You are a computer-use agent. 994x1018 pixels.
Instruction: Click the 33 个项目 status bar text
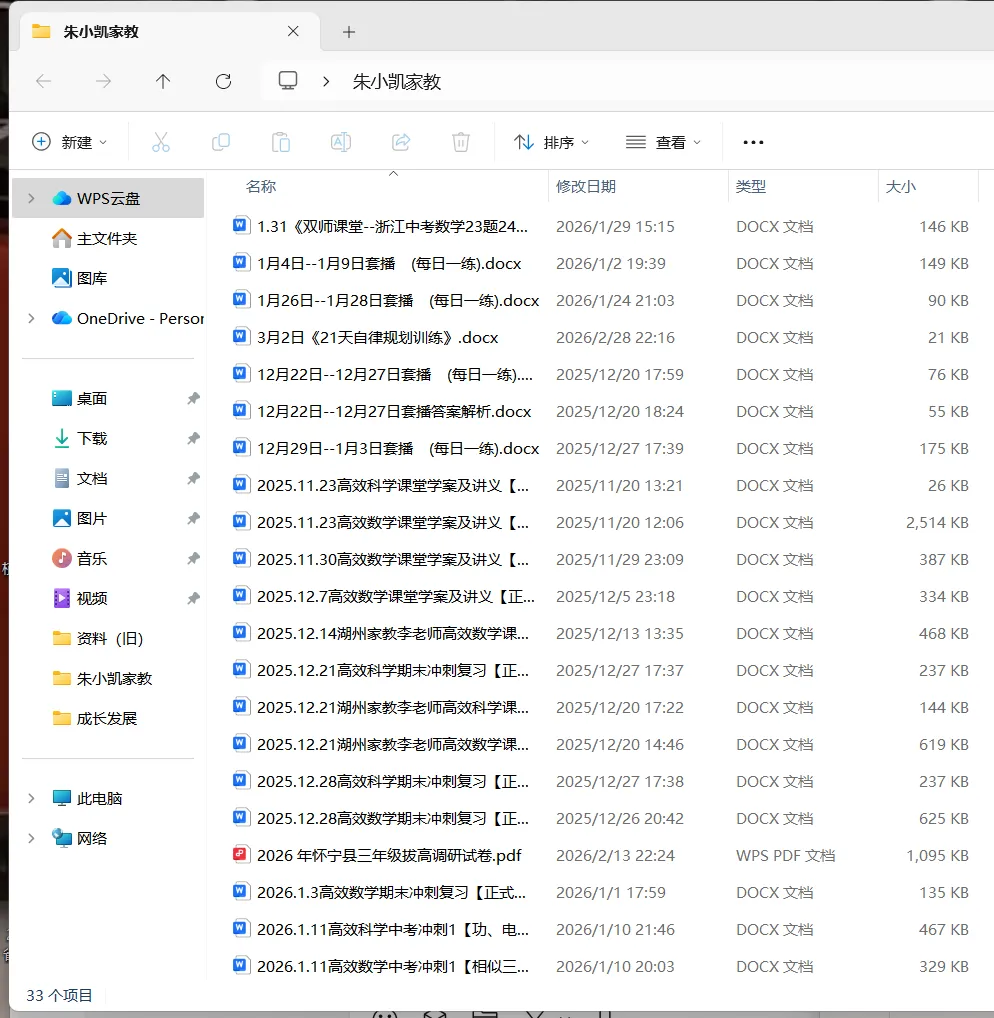tap(59, 995)
